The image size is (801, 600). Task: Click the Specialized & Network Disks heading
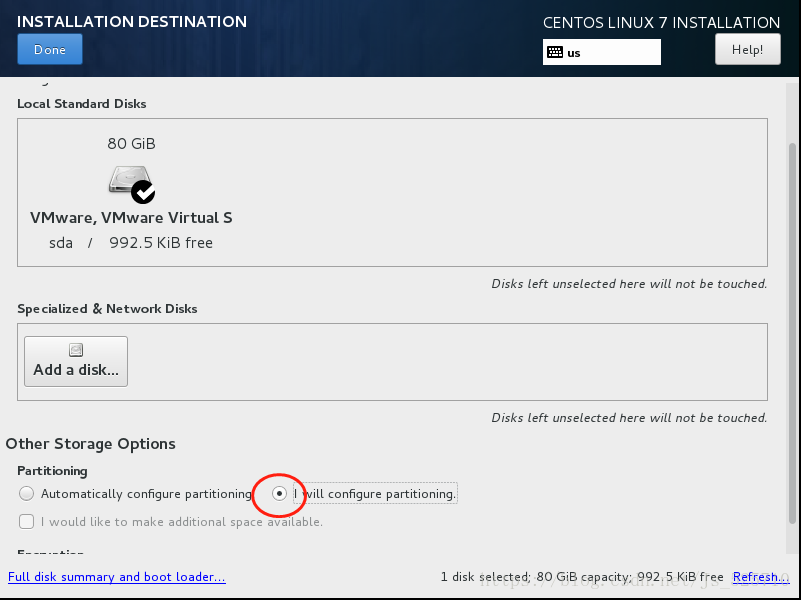(107, 309)
